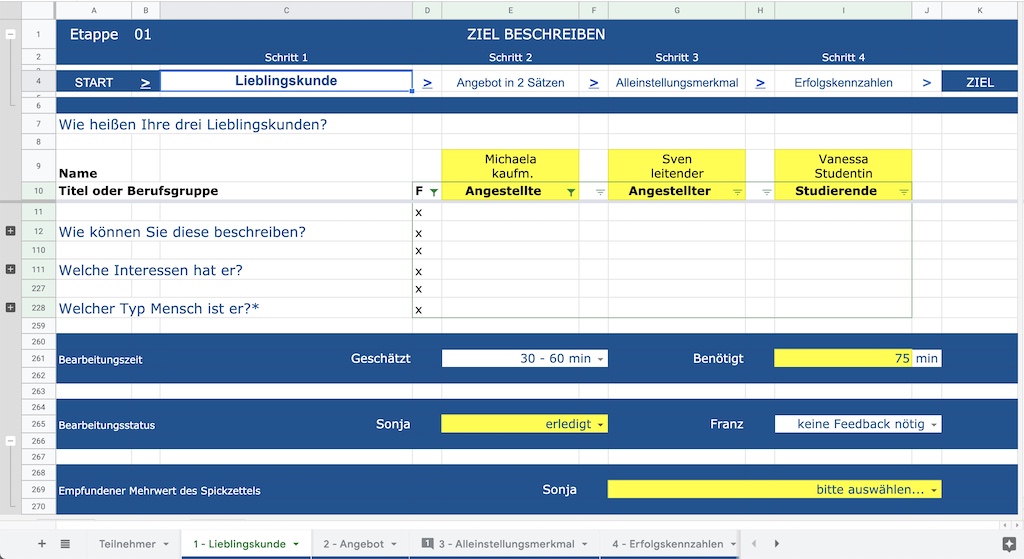The width and height of the screenshot is (1024, 559).
Task: Open the 'bitte auswählen...' dropdown
Action: point(934,490)
